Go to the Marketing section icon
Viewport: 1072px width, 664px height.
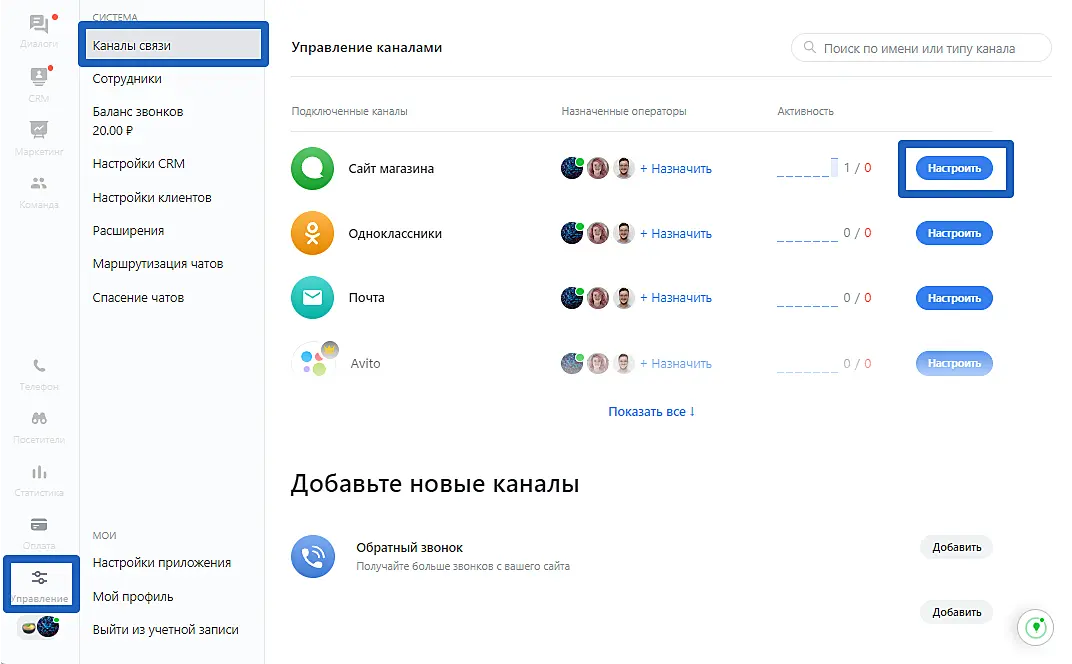(39, 130)
